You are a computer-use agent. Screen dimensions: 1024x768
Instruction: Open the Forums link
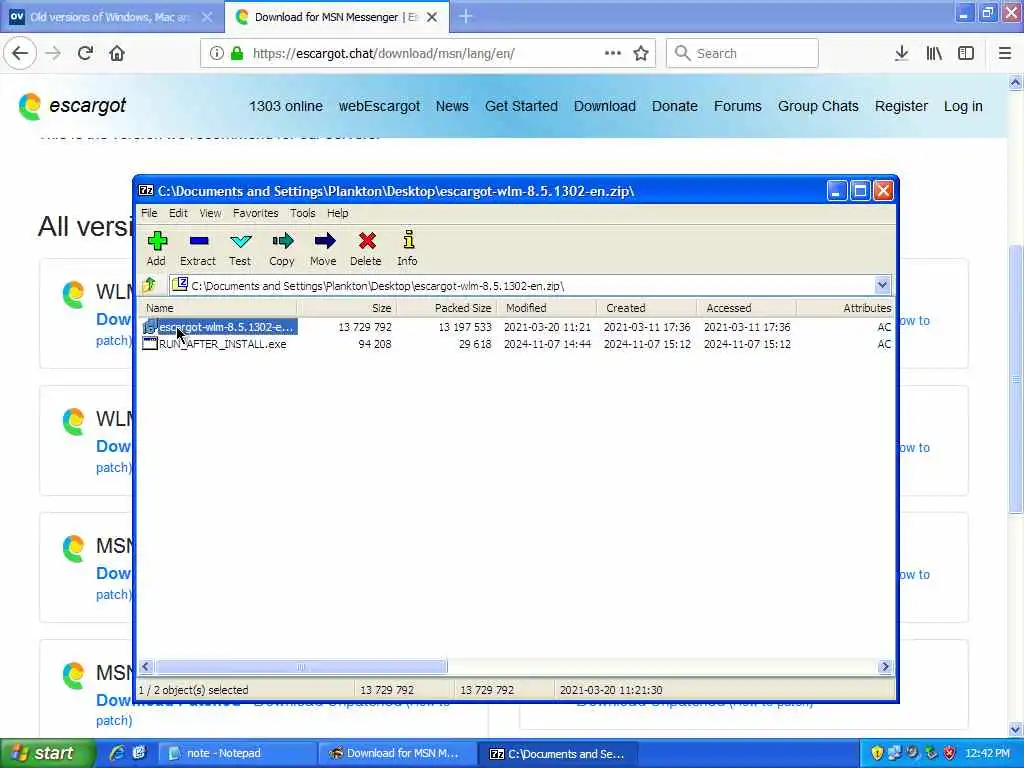(x=737, y=106)
